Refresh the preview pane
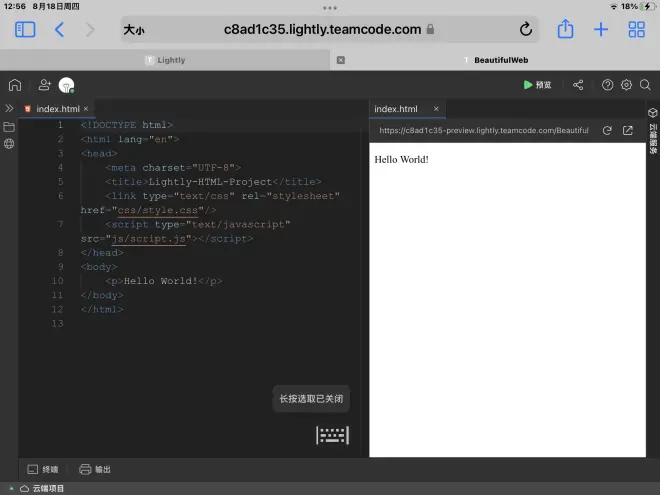 pos(607,130)
